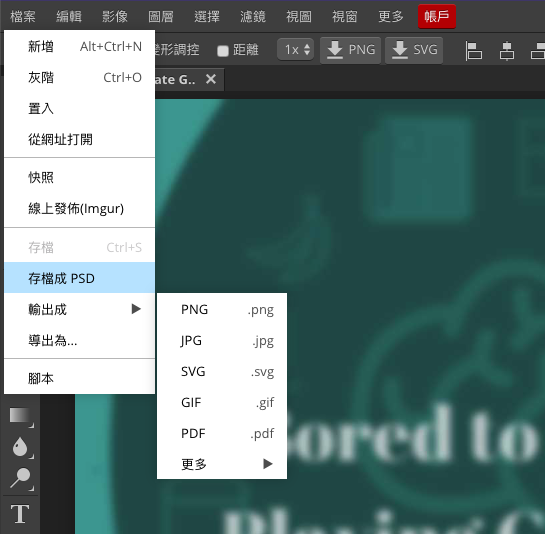Click the align horizontal centers icon
This screenshot has width=545, height=534.
click(507, 51)
